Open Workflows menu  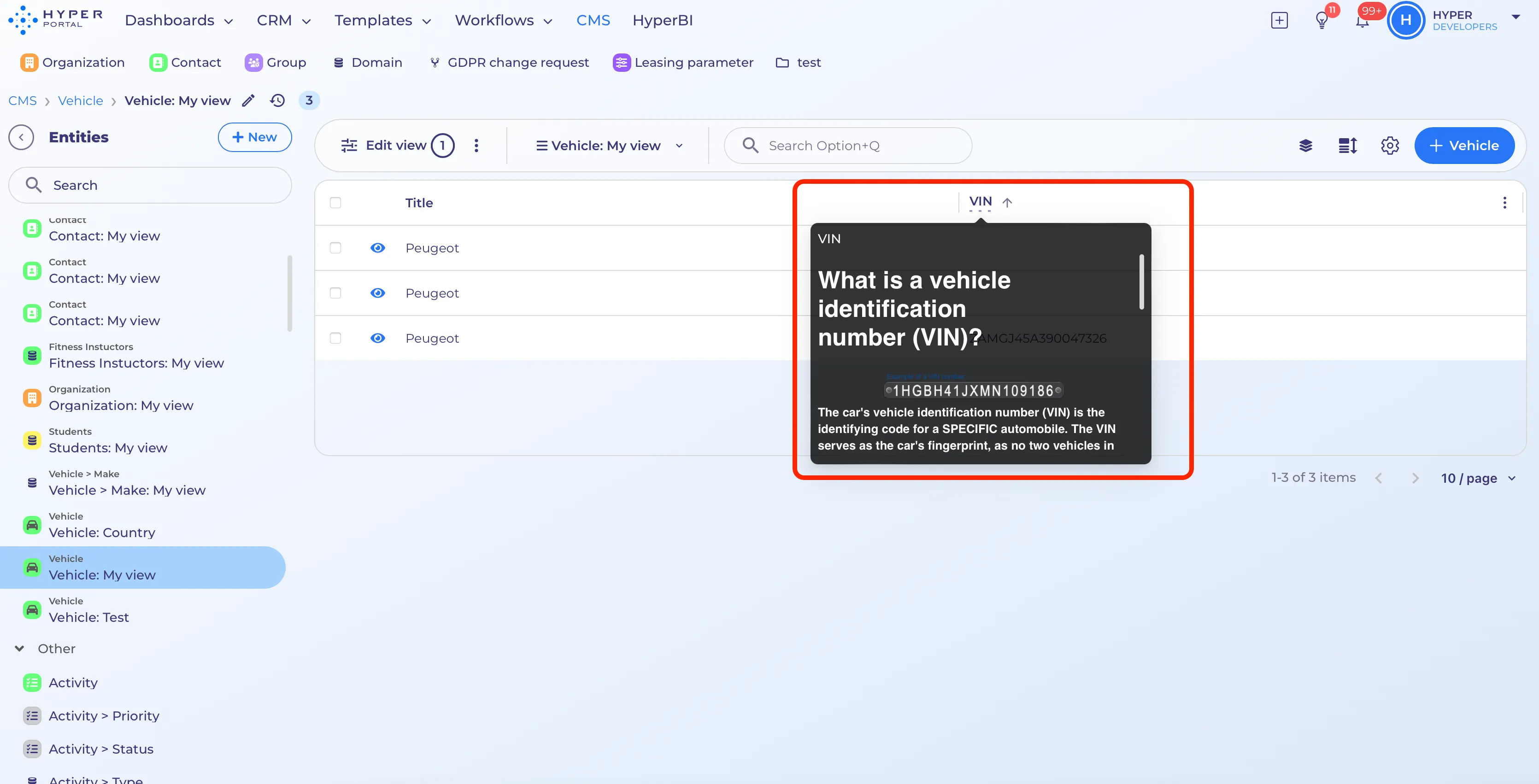tap(504, 21)
